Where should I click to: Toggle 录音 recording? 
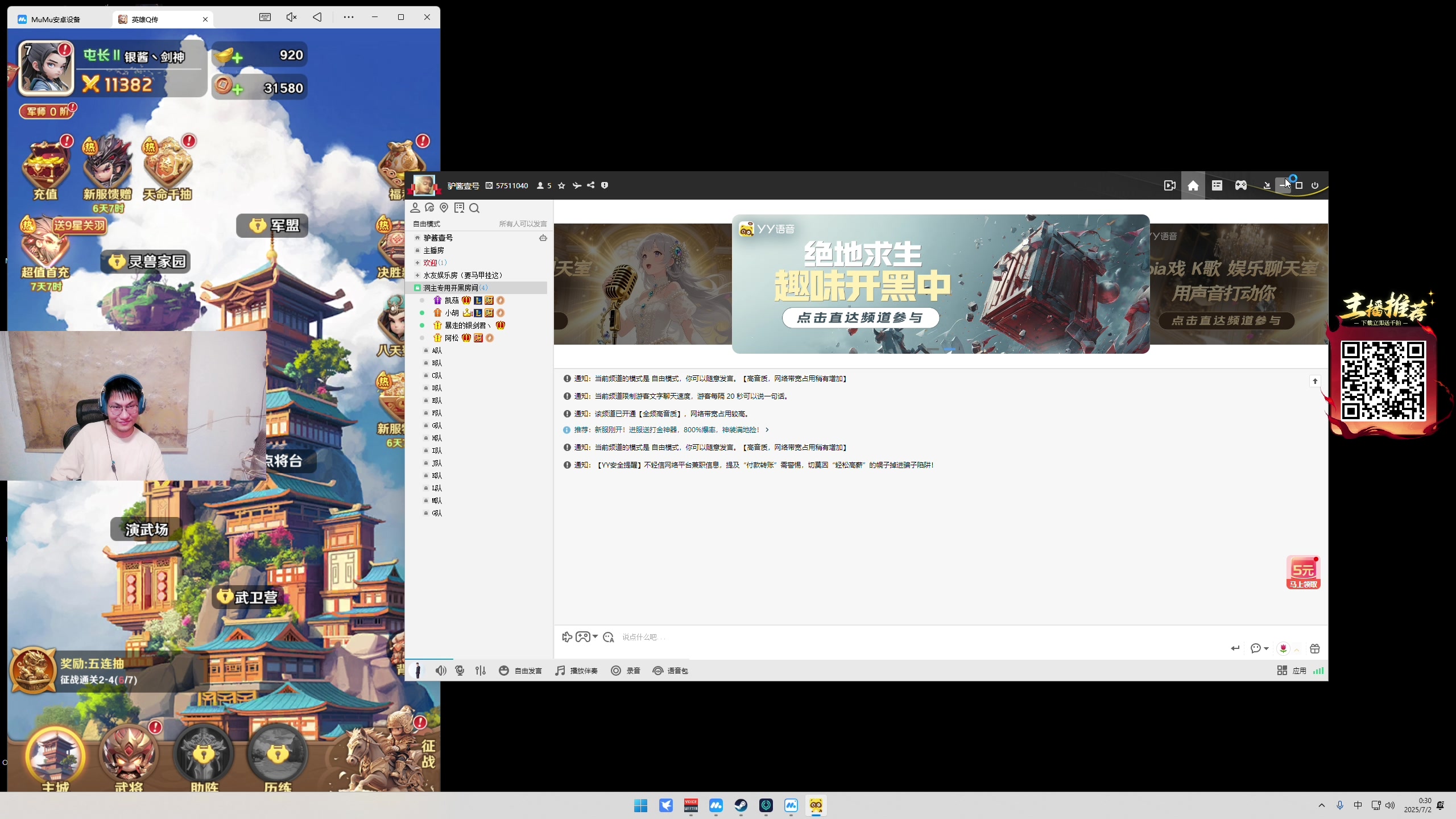pyautogui.click(x=626, y=671)
